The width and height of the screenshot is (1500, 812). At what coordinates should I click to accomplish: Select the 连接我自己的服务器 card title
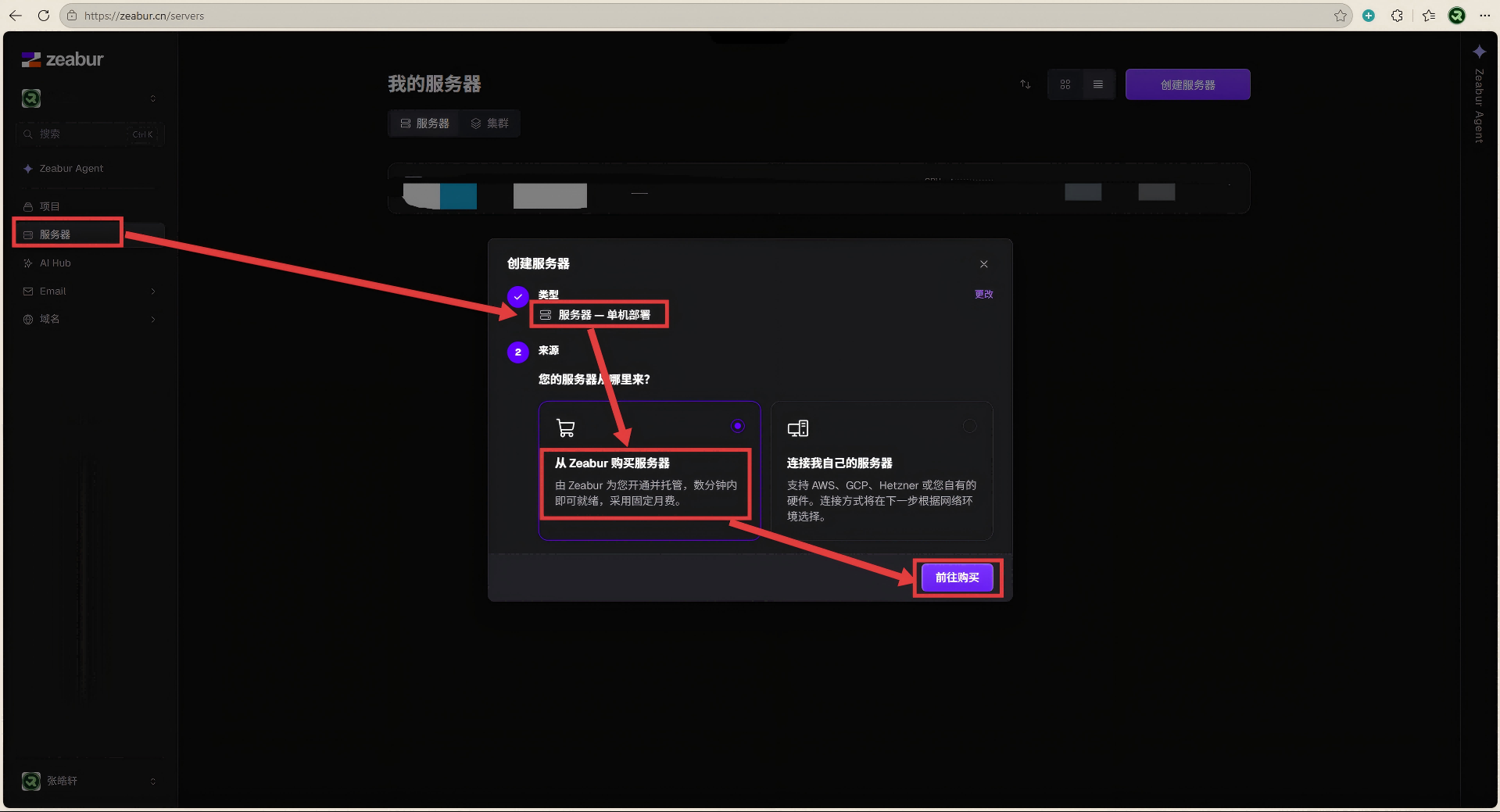tap(839, 463)
